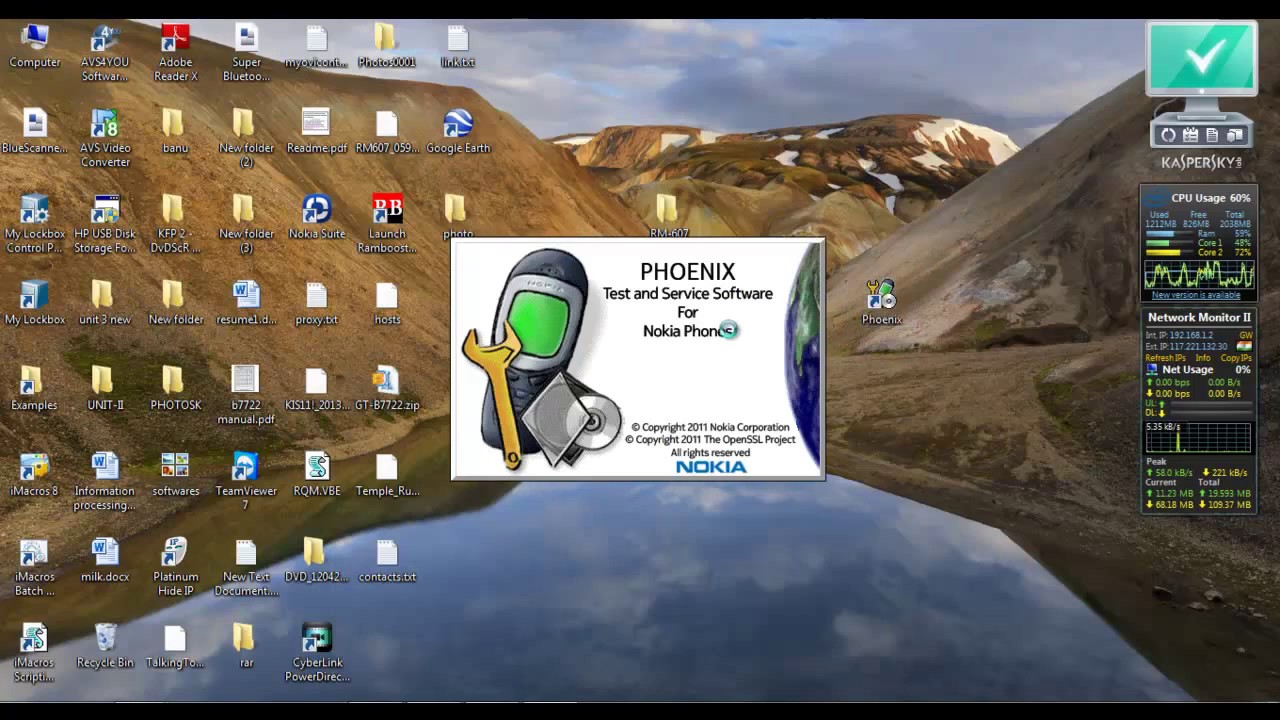
Task: Open the UNIT-II folder
Action: [x=105, y=390]
